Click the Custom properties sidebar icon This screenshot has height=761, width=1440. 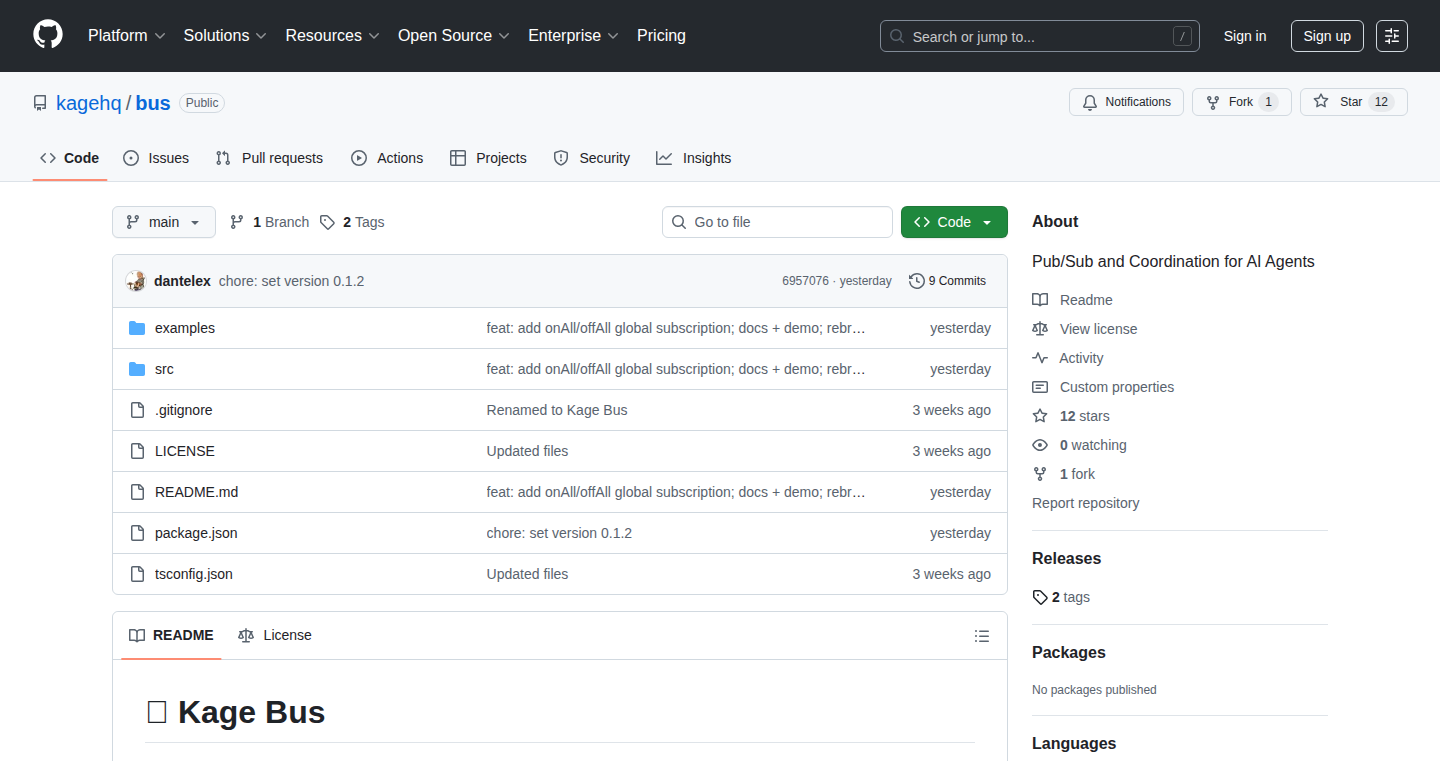1040,387
